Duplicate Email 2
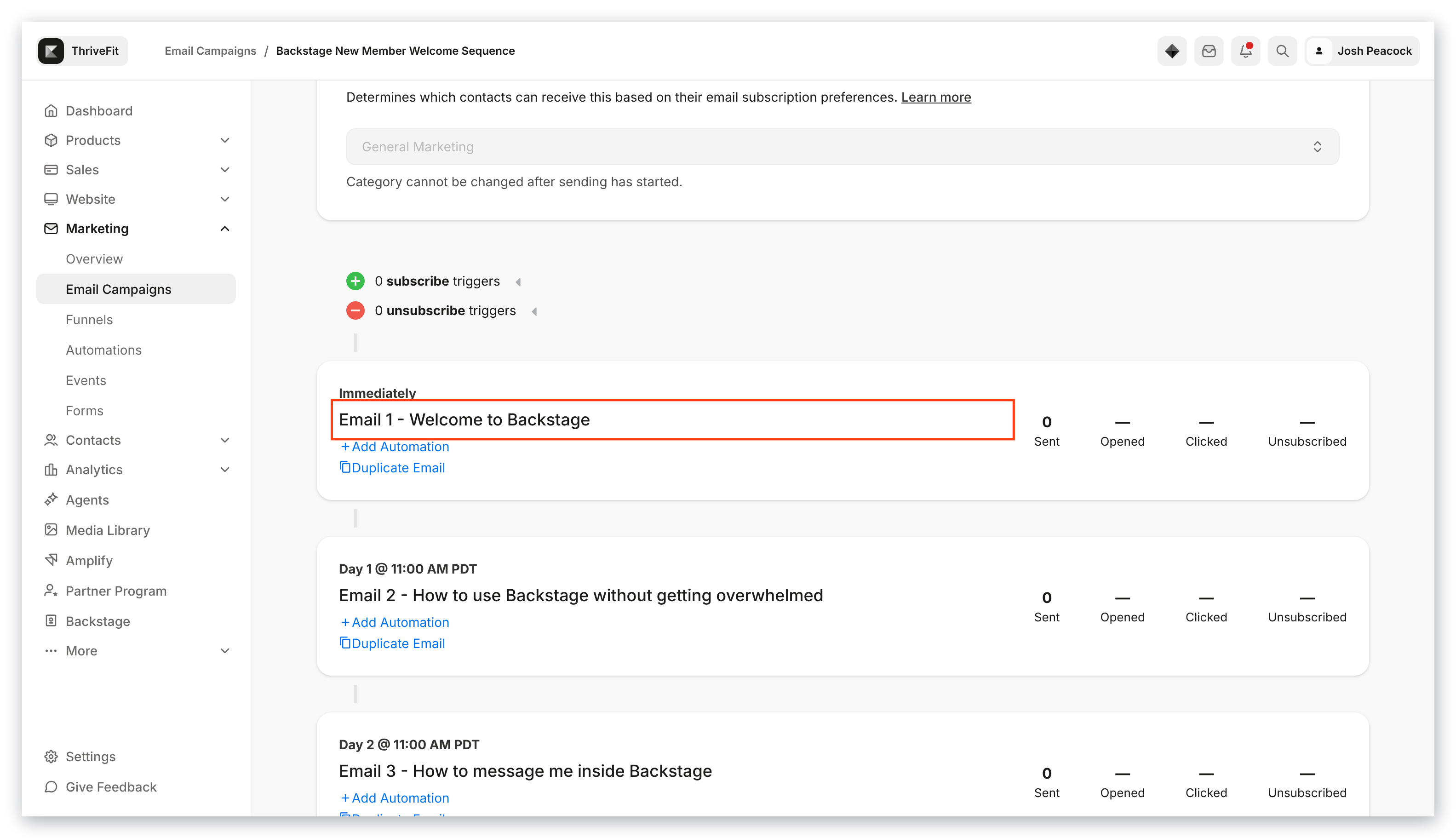 click(392, 643)
